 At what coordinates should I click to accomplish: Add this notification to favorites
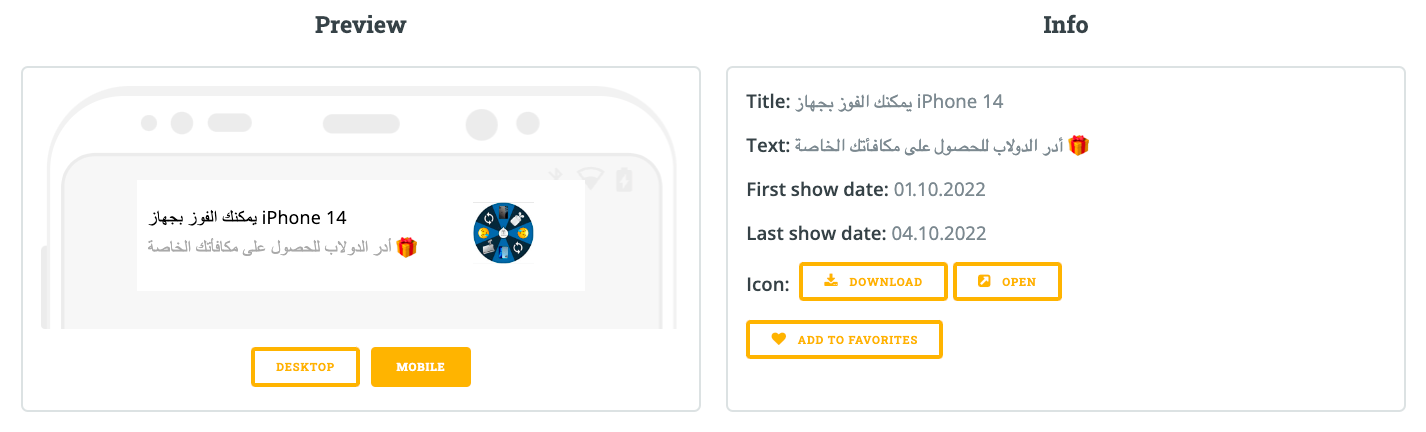(x=844, y=339)
